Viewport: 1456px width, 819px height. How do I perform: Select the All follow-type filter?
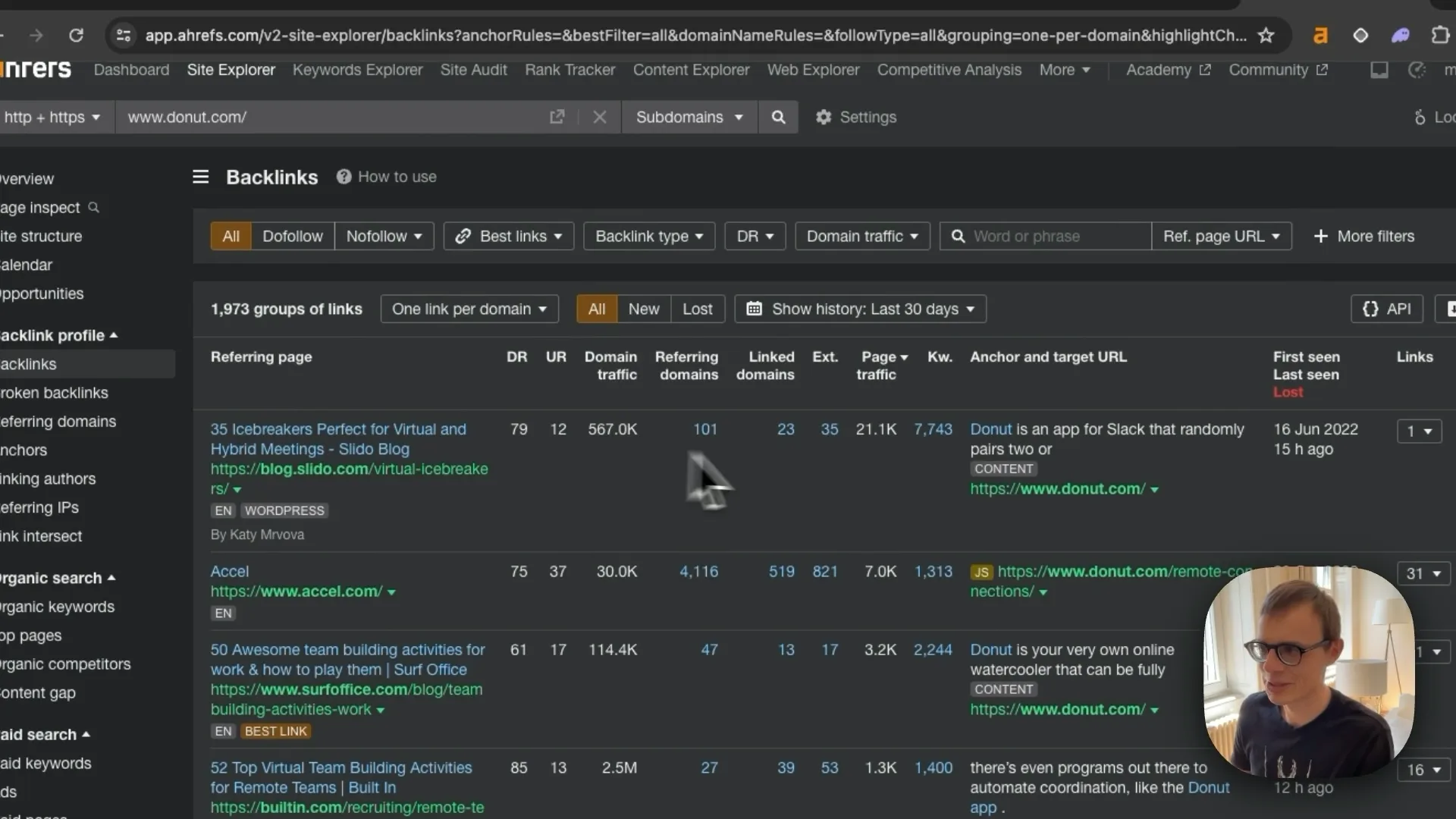coord(231,236)
